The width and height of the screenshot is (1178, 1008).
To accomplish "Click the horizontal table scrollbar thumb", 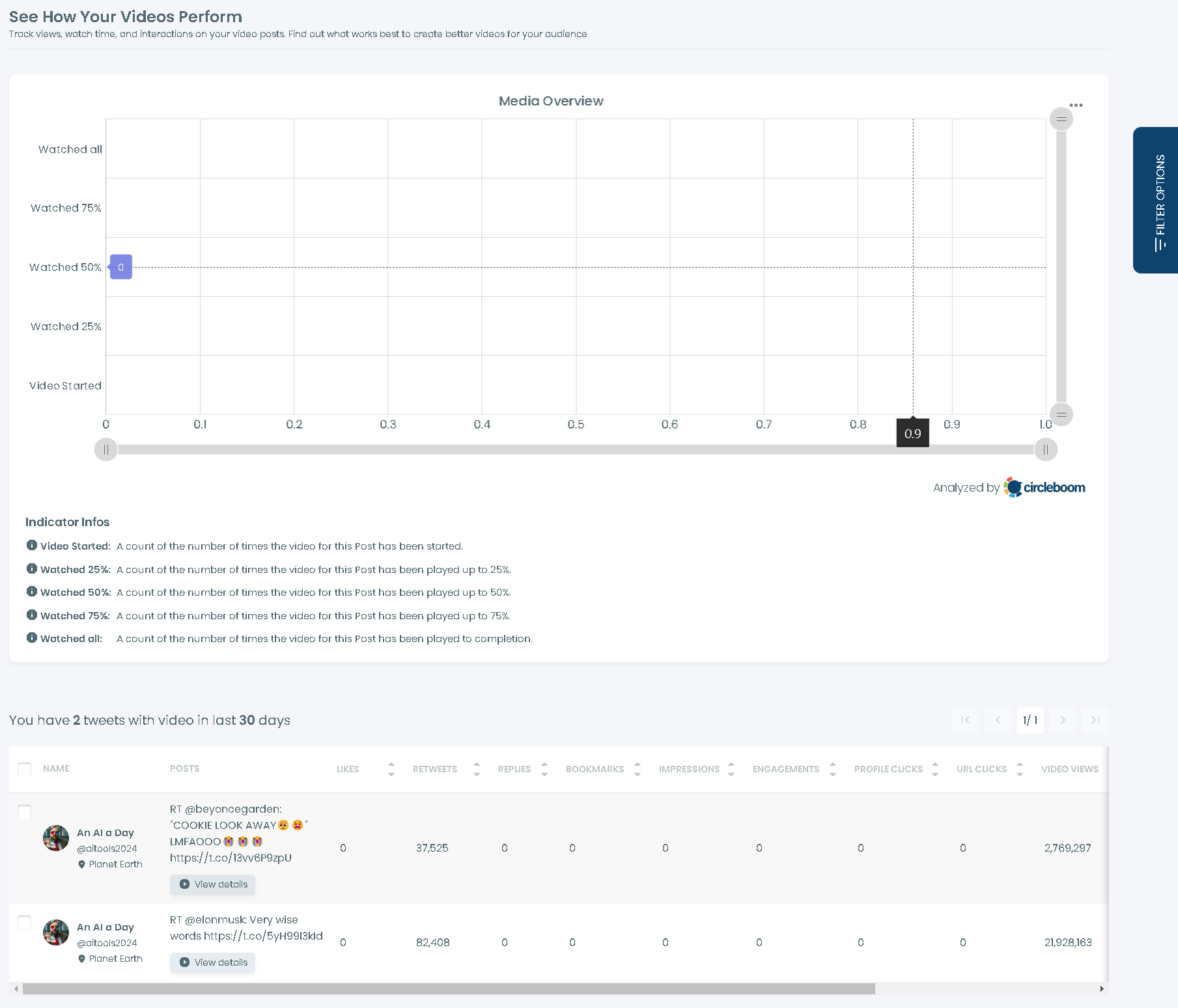I will 449,989.
